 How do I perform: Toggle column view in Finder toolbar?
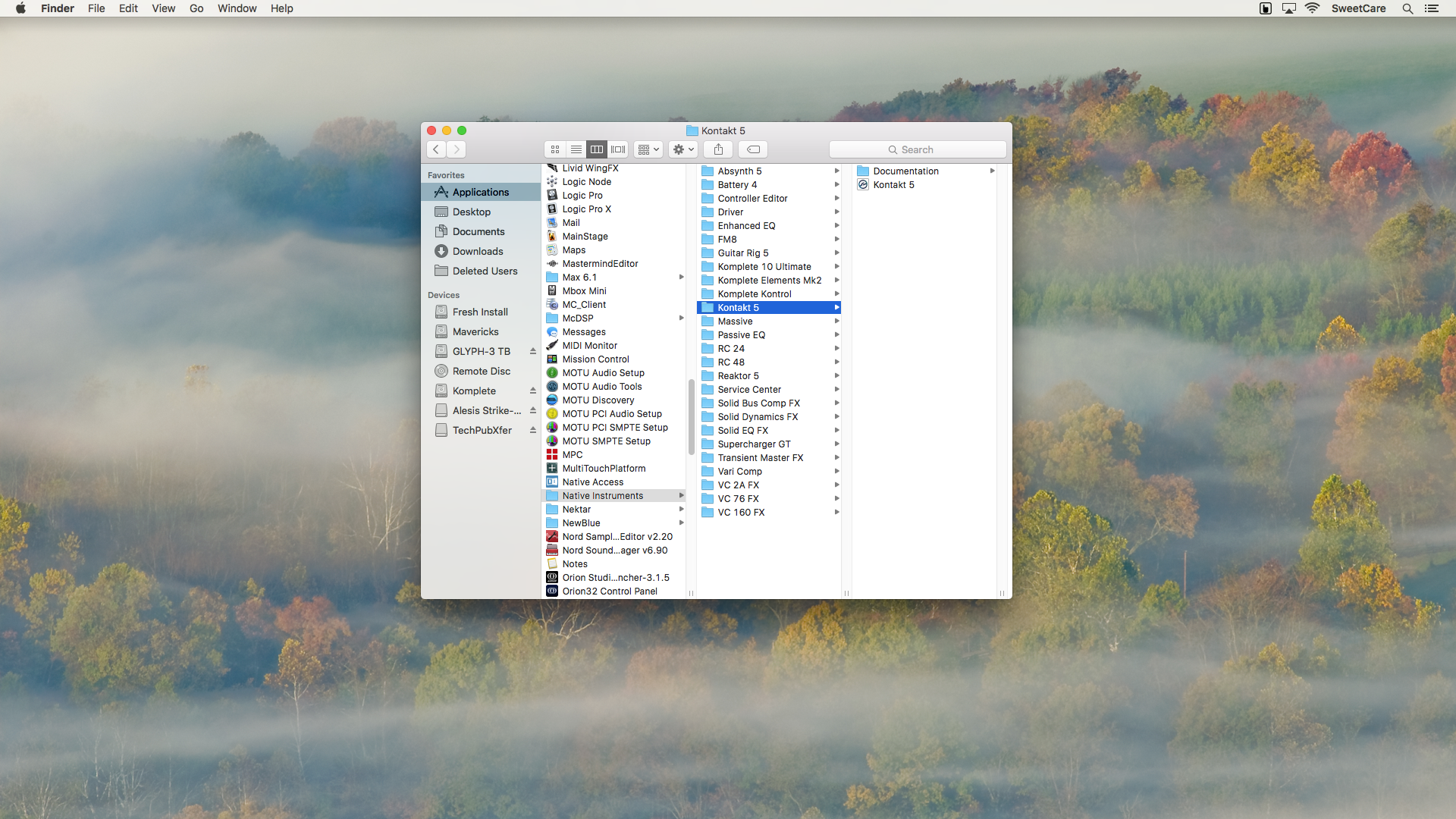click(x=596, y=149)
